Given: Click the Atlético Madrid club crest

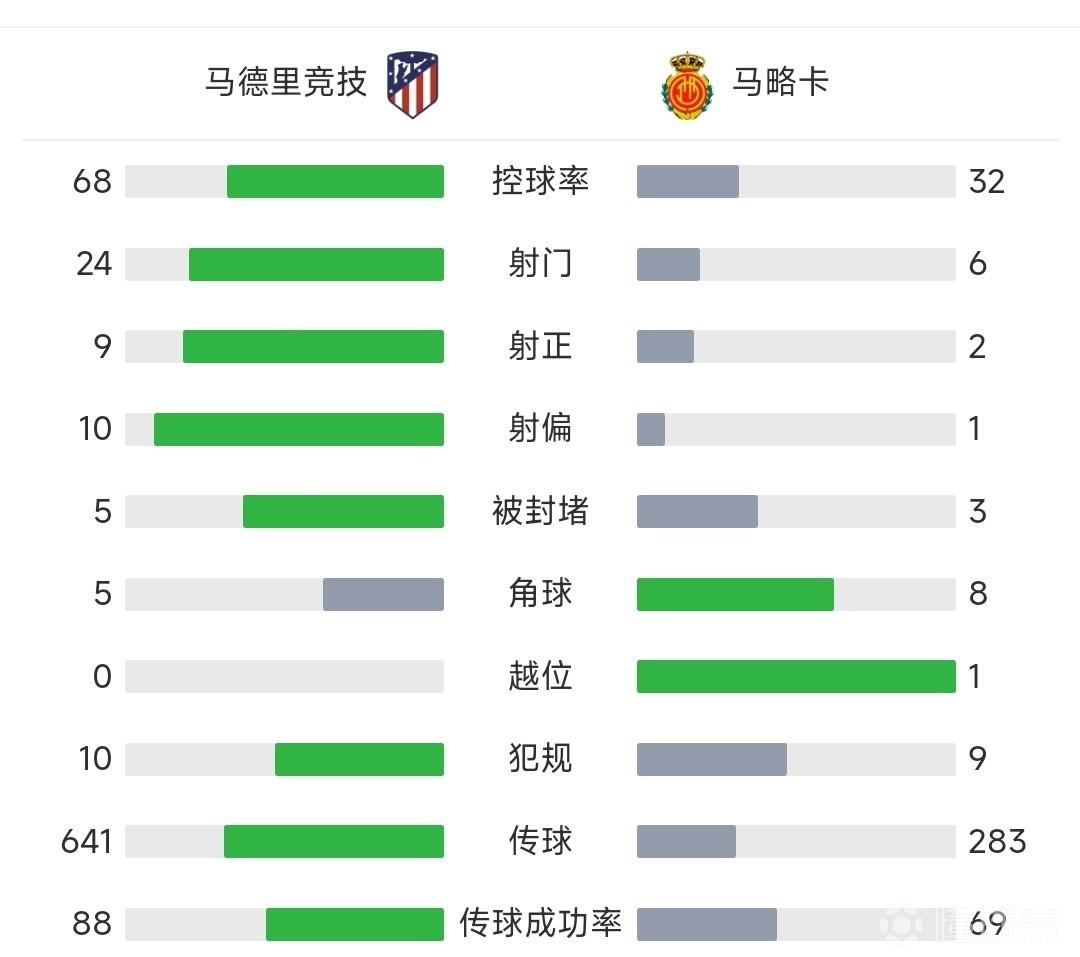Looking at the screenshot, I should point(415,84).
